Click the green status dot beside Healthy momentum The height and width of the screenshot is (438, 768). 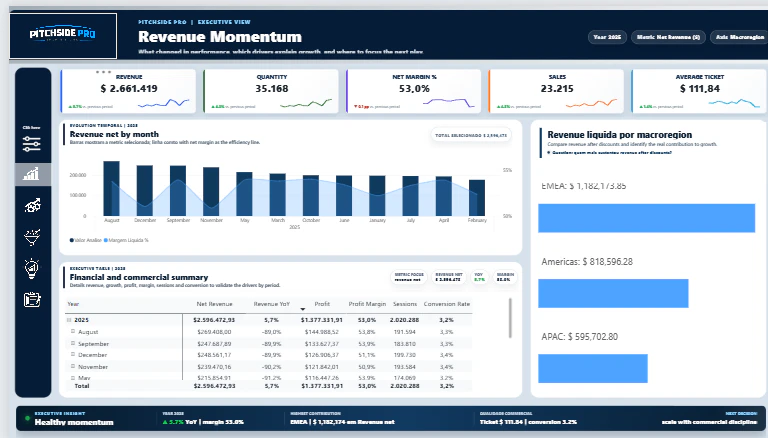[27, 418]
